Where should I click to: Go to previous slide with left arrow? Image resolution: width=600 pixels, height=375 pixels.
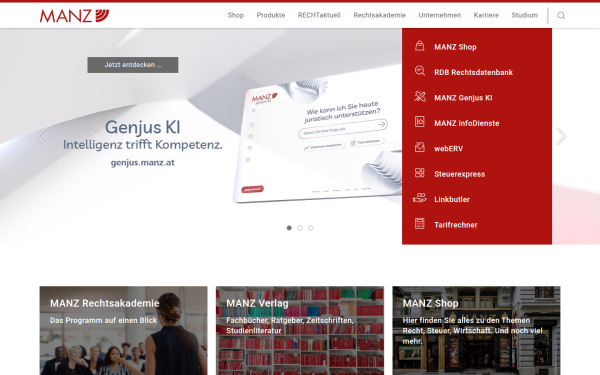click(x=42, y=136)
